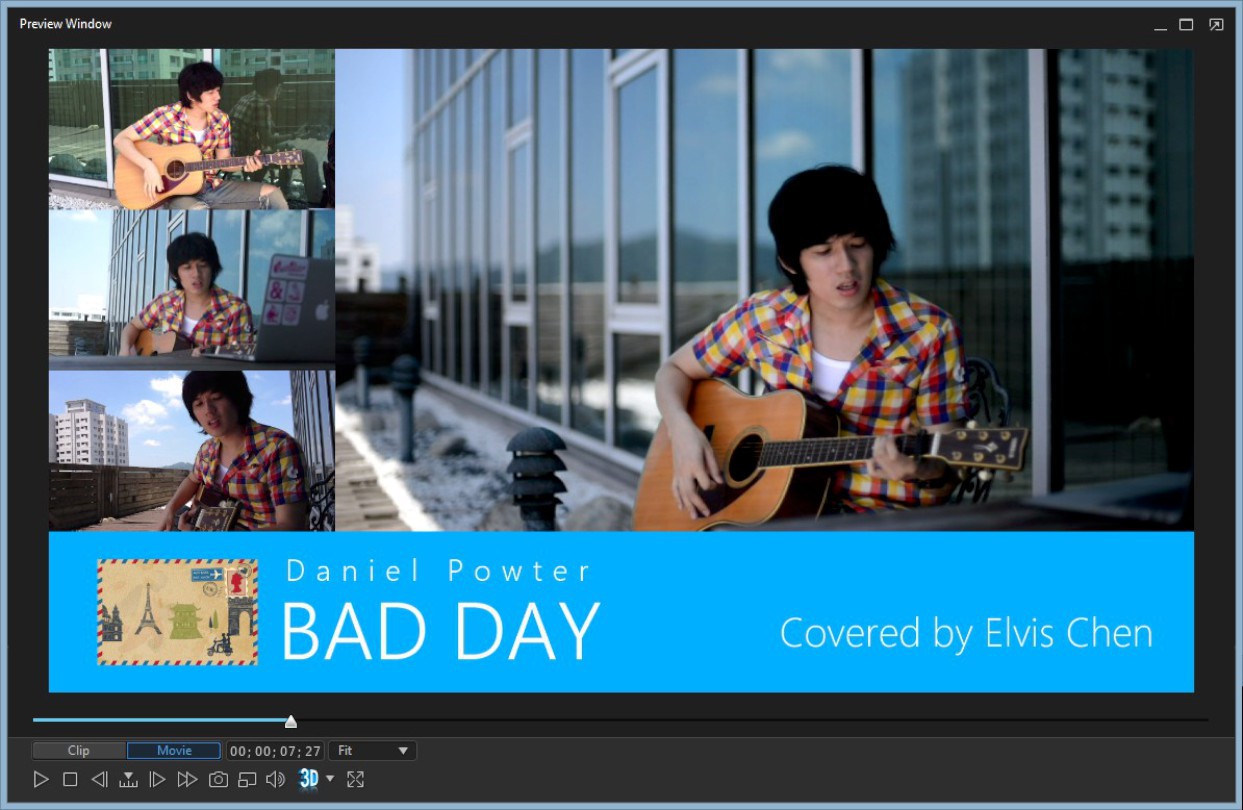
Task: Click the unplayed part of the preview seek bar
Action: click(x=752, y=719)
